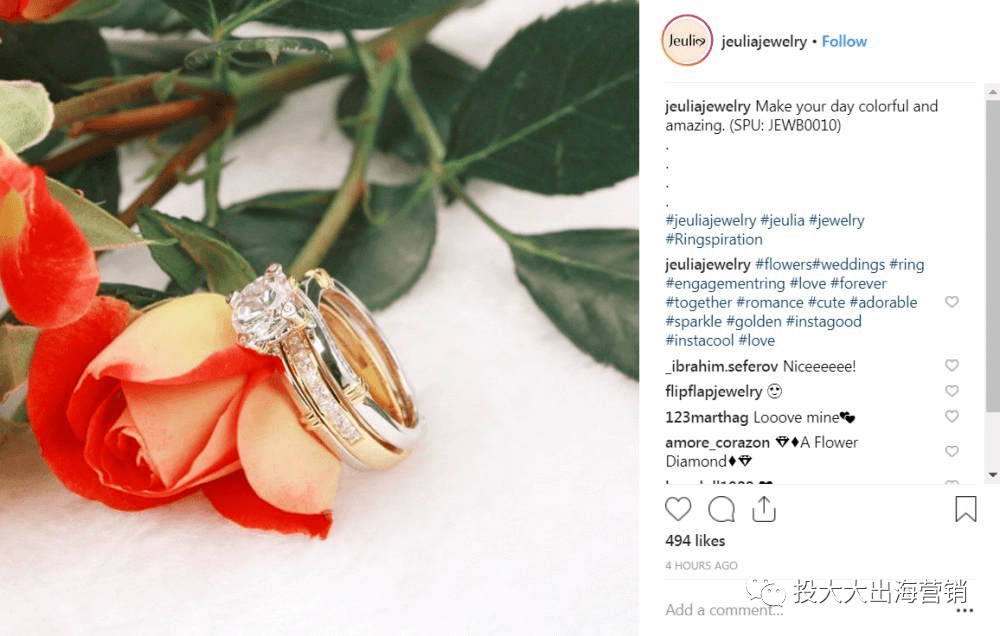
Task: Share the post using the share icon
Action: (763, 509)
